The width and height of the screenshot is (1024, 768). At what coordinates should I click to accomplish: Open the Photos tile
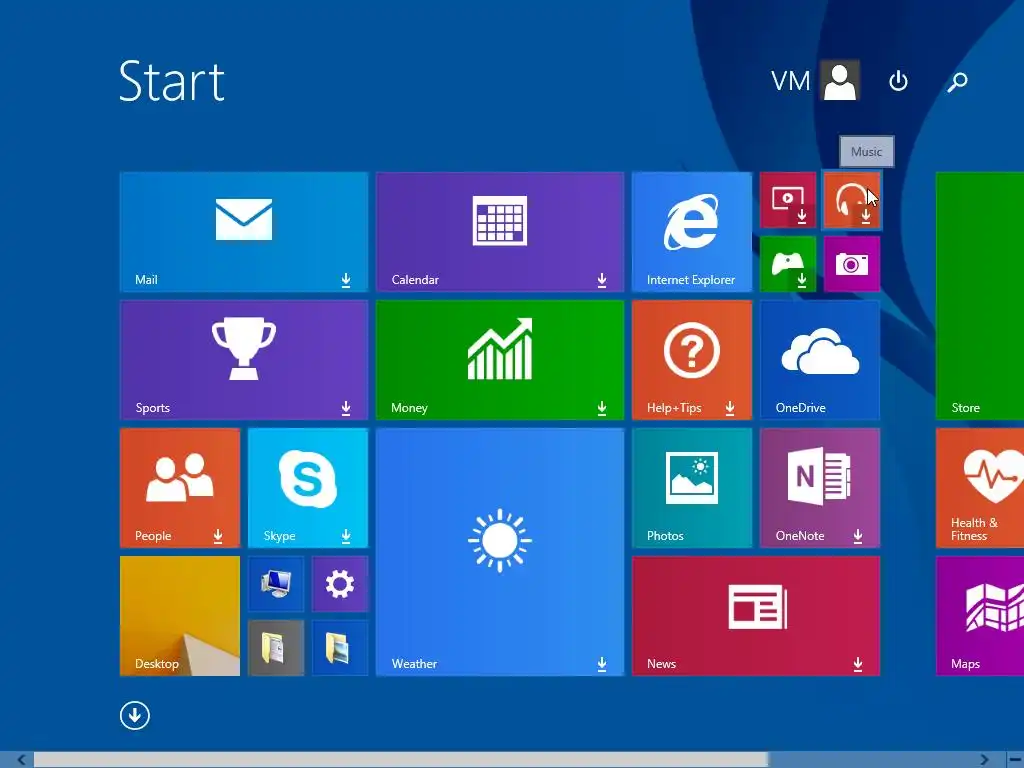(692, 488)
